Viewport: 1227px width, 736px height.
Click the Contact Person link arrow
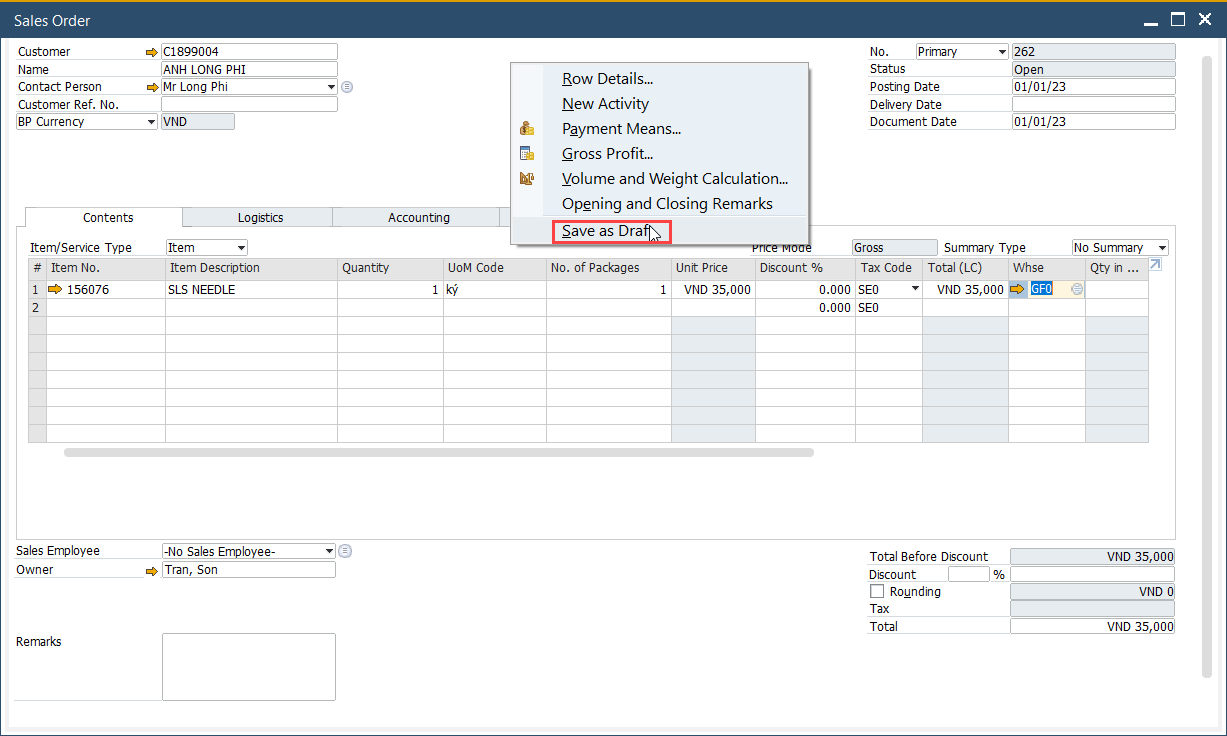pyautogui.click(x=152, y=87)
